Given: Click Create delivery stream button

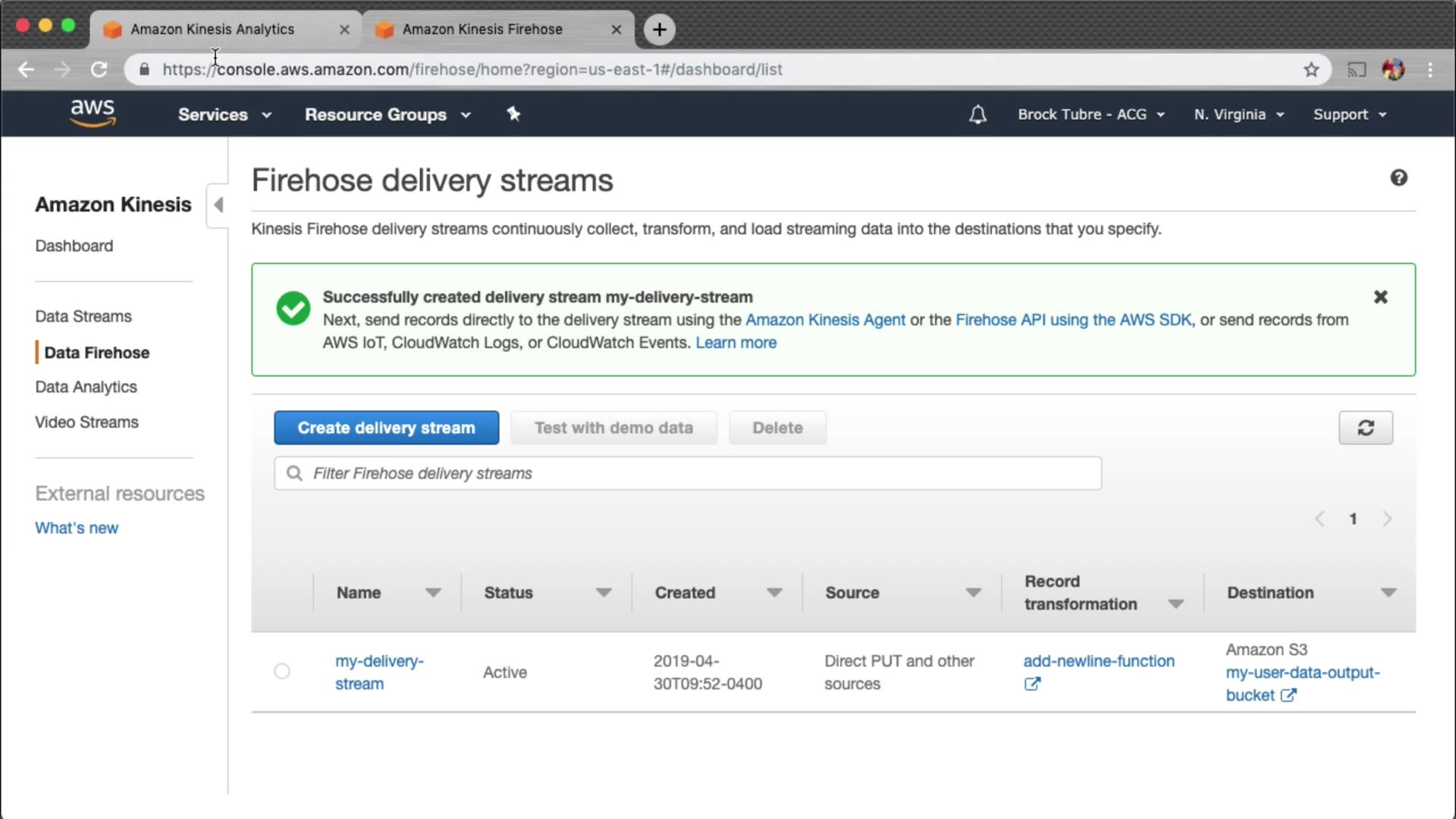Looking at the screenshot, I should (x=386, y=428).
